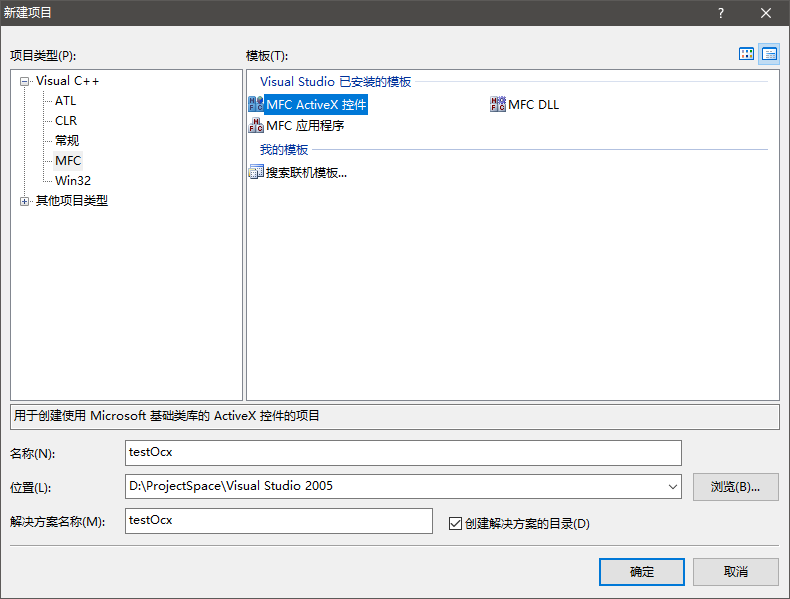Select the MFC DLL template icon
Screen dimensions: 790x599
coord(498,105)
